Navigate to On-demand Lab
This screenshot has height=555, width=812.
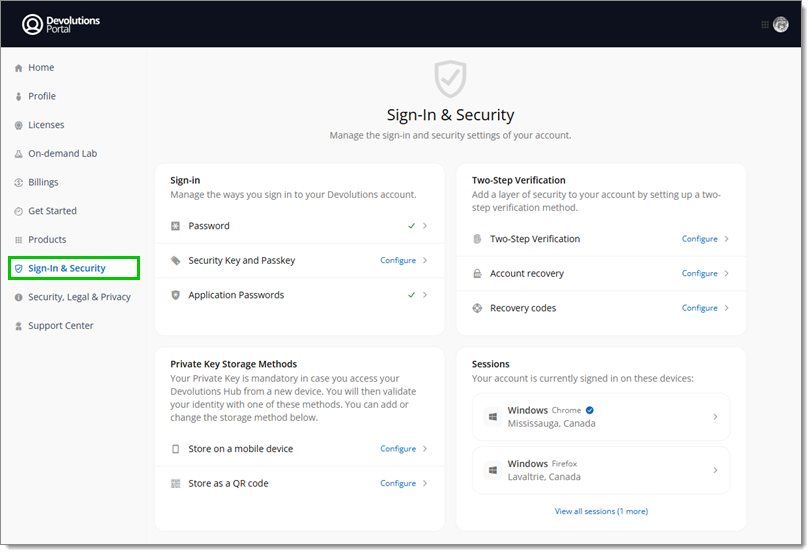point(63,154)
